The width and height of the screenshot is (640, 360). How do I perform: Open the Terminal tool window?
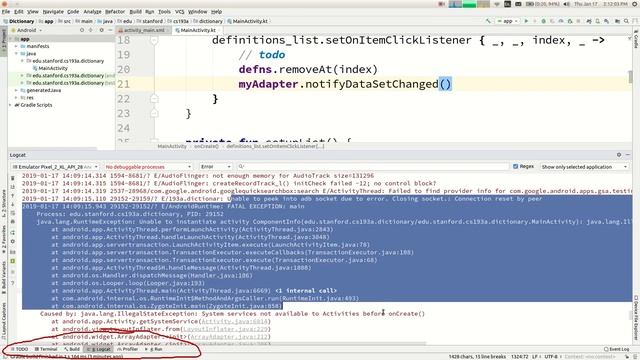[x=46, y=349]
